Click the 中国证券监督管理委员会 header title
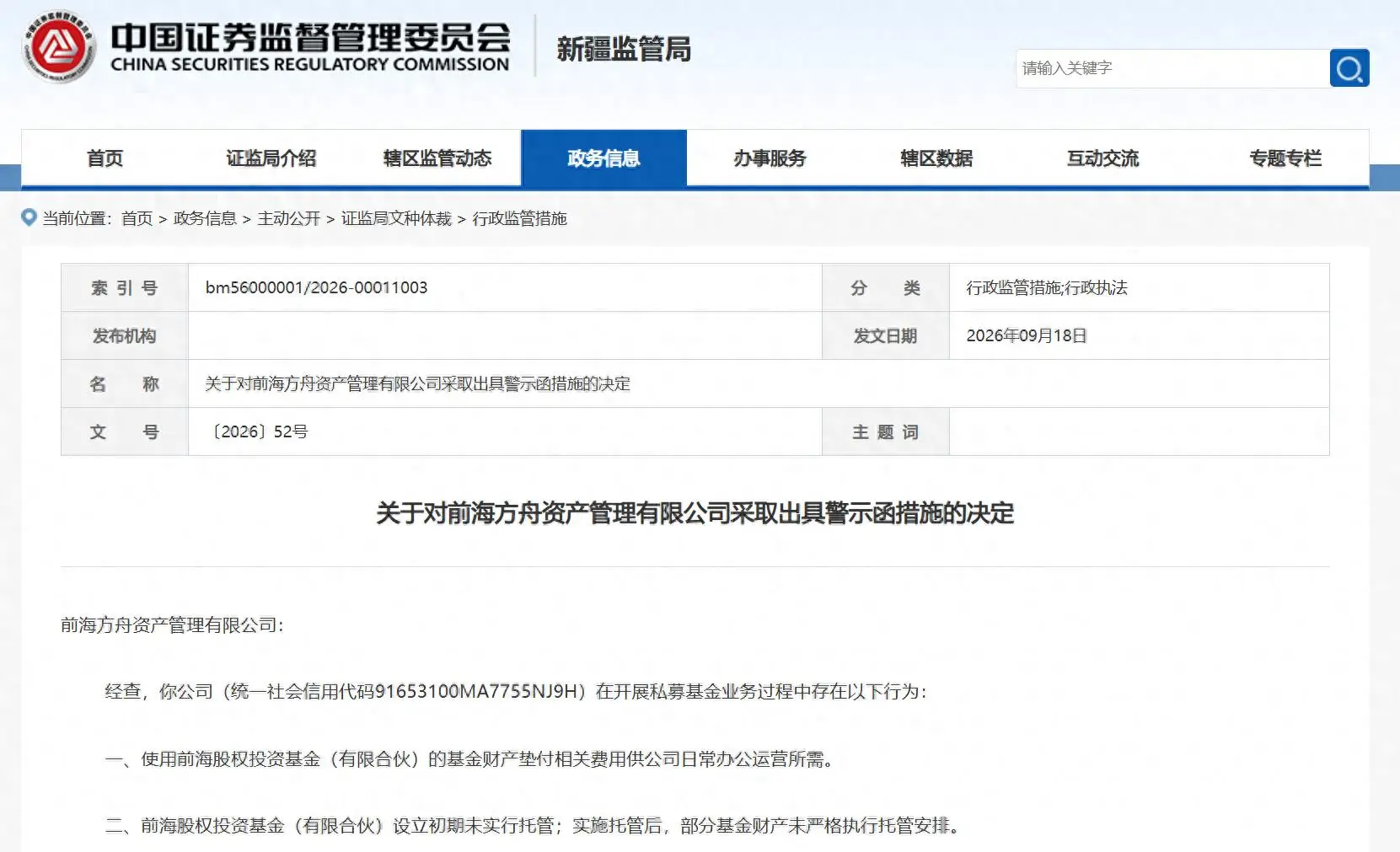 (x=310, y=37)
